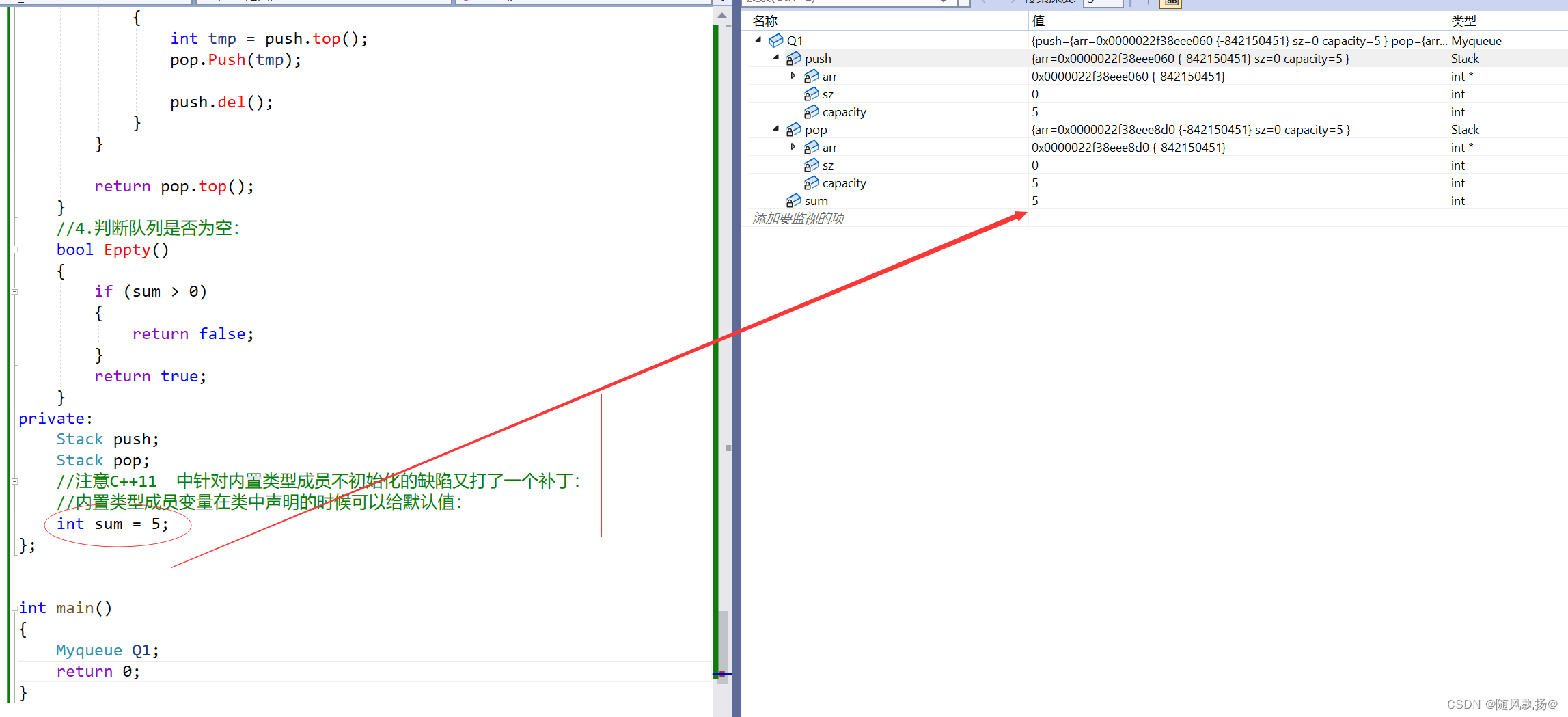Screen dimensions: 1568x717
Task: Click address 0x0000022f38eee060 value cell
Action: [x=1128, y=77]
